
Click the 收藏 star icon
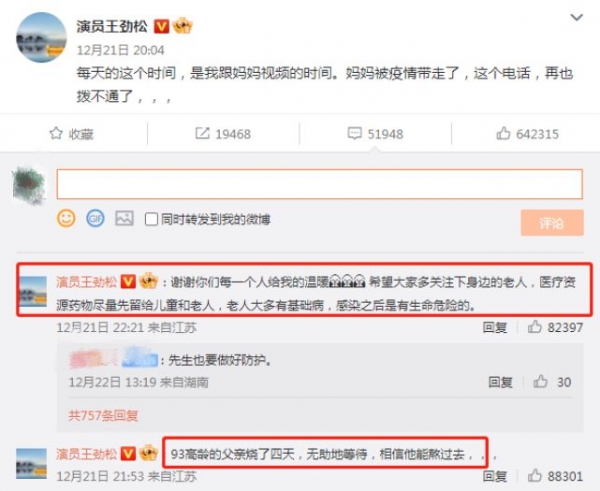click(56, 134)
